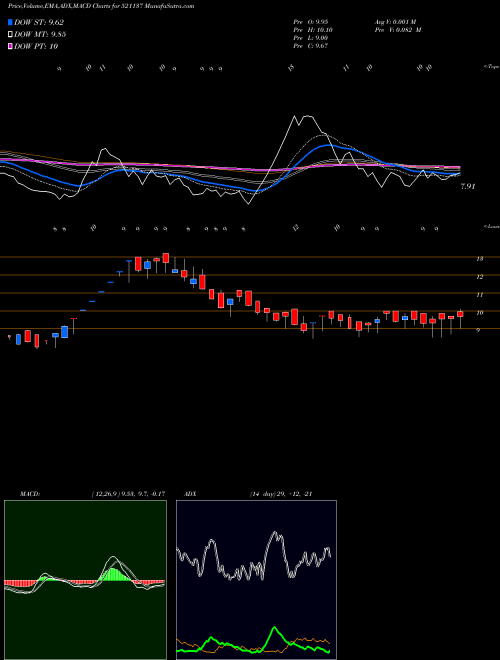Click the '<Lows' marker label
The height and width of the screenshot is (660, 500).
tap(491, 226)
